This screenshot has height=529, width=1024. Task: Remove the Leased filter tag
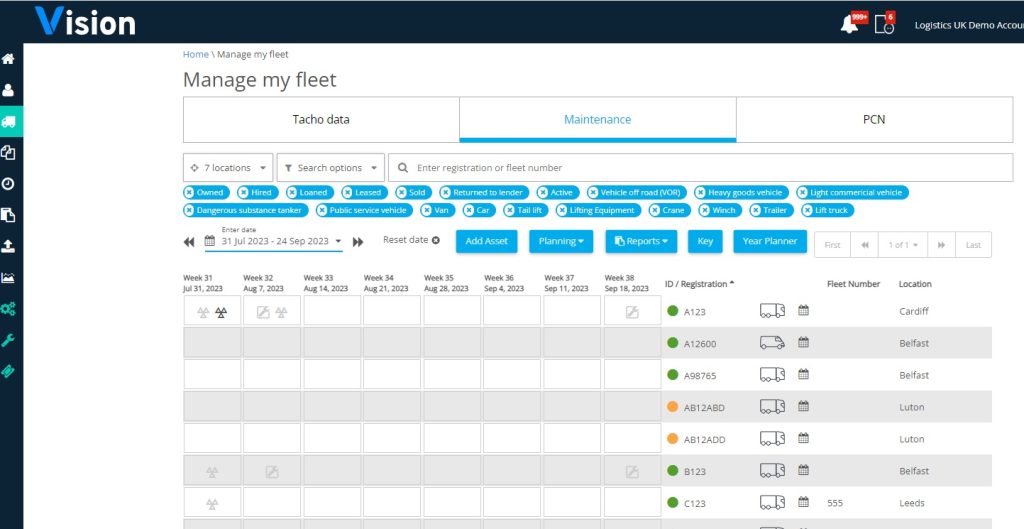click(347, 193)
